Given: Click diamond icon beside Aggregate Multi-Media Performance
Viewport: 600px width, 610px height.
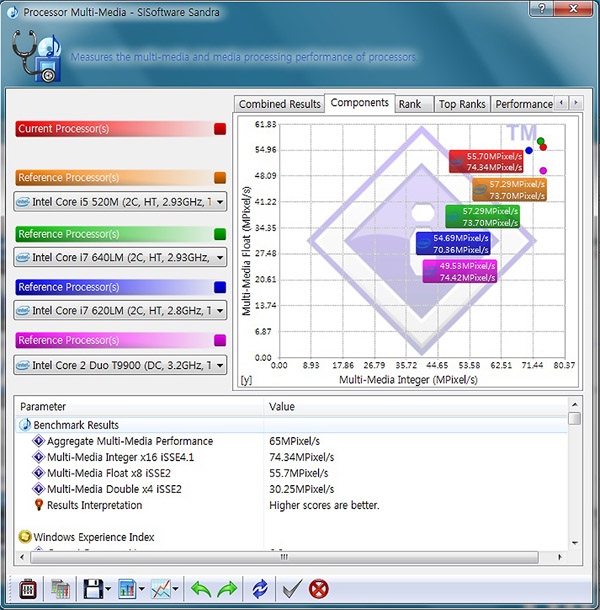Looking at the screenshot, I should pyautogui.click(x=38, y=441).
